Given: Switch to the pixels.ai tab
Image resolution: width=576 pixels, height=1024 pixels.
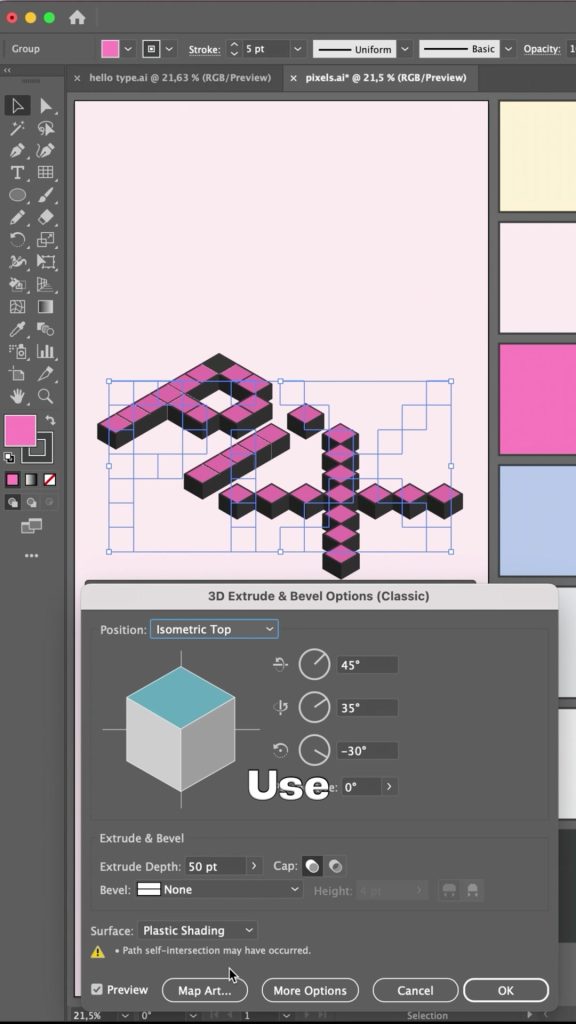Looking at the screenshot, I should [x=386, y=78].
